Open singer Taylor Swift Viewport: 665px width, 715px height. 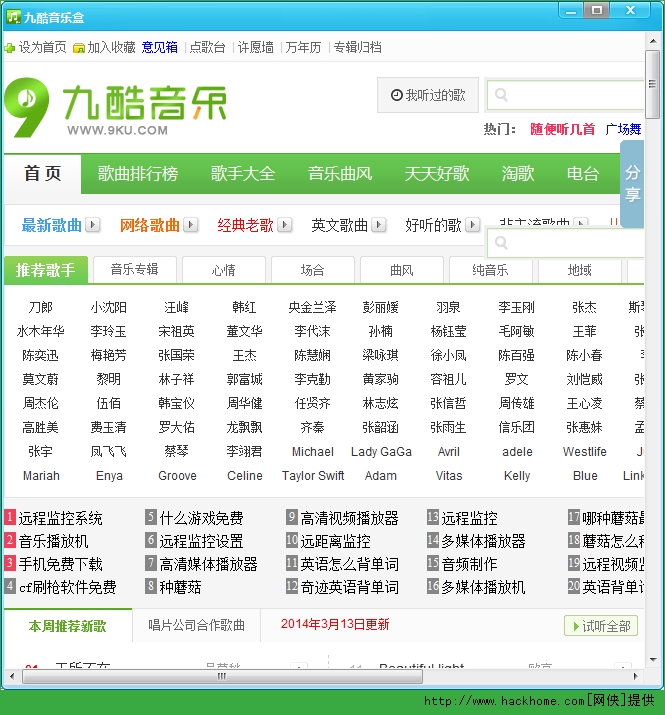[313, 476]
